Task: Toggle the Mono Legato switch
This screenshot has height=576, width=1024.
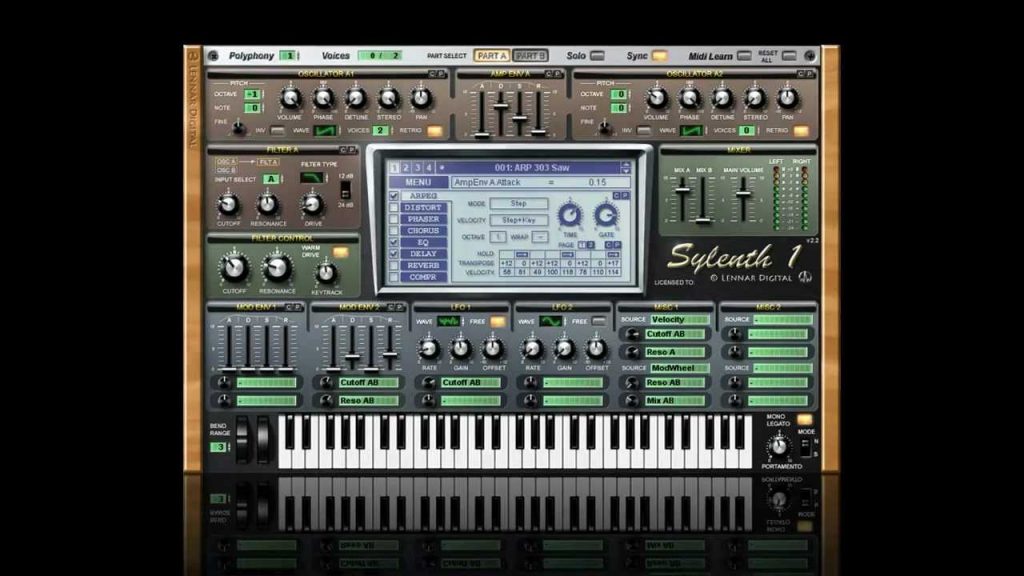Action: 805,419
